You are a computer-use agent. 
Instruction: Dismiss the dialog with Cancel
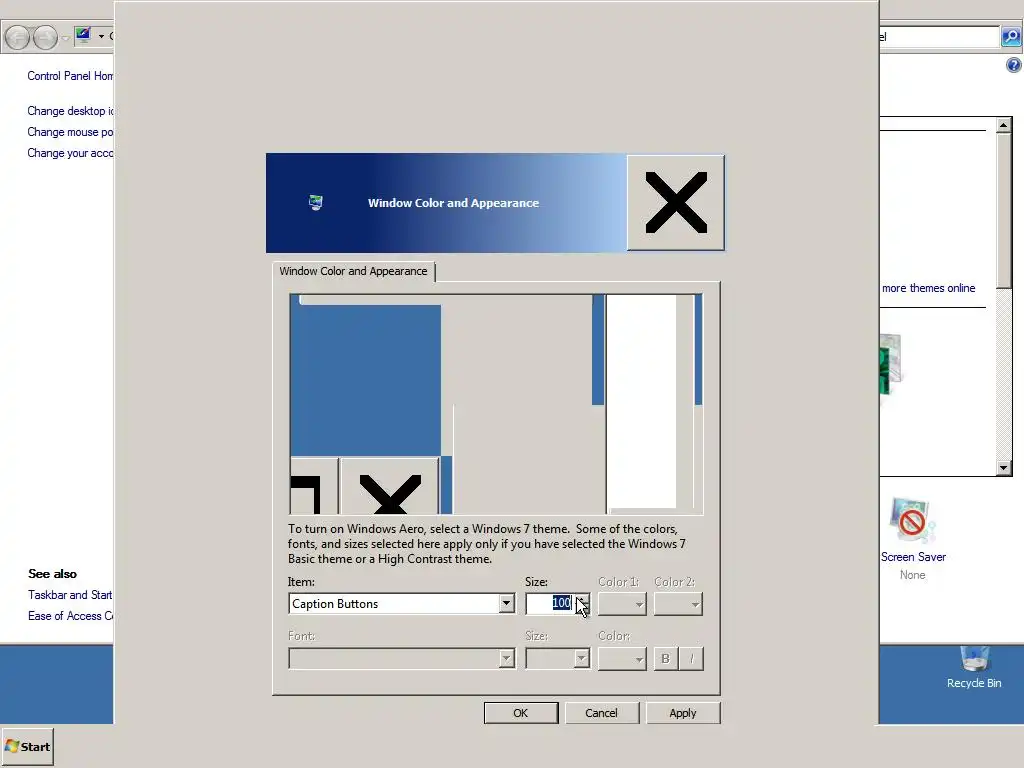[x=601, y=713]
